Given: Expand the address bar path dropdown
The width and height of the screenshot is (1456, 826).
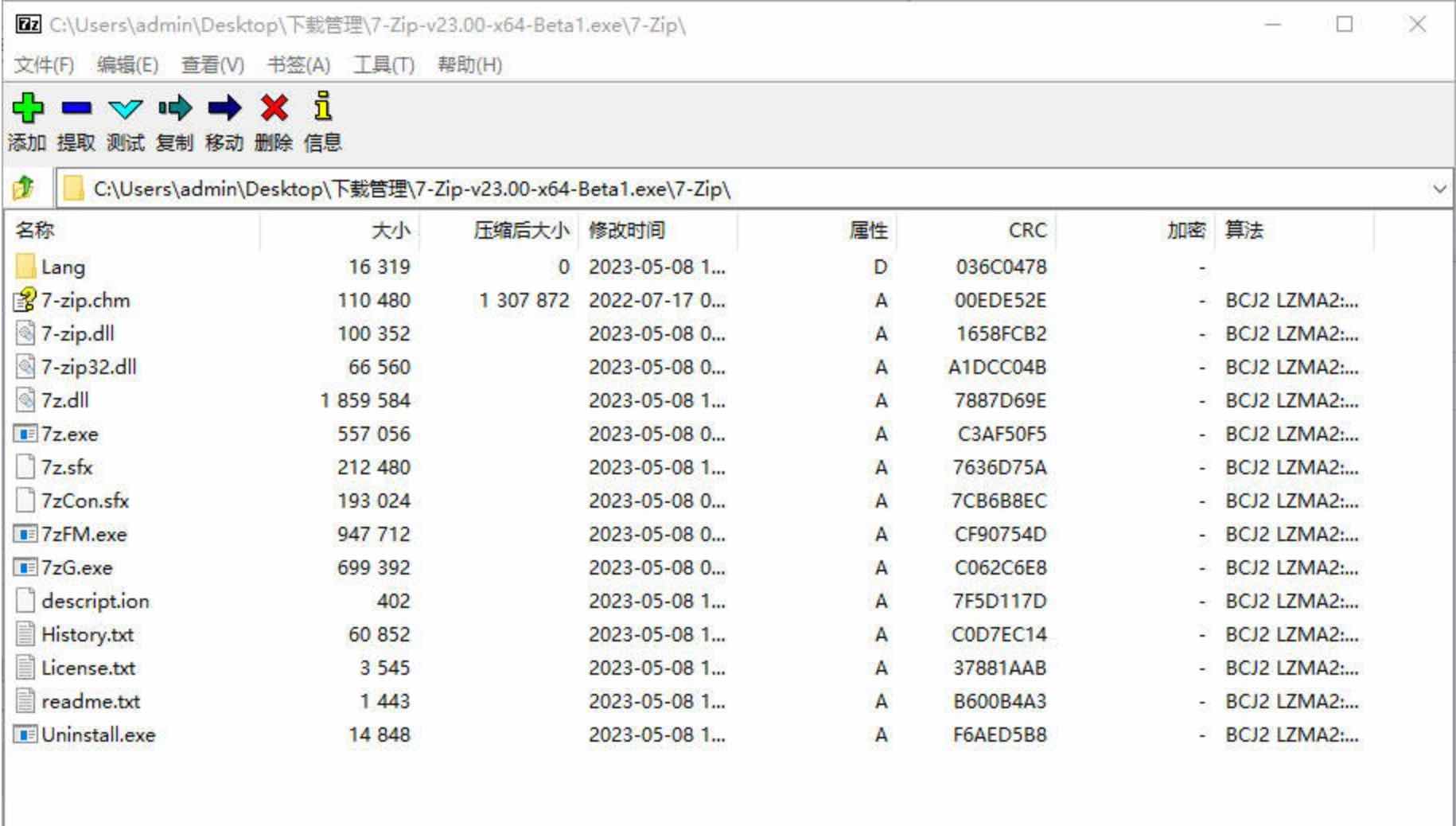Looking at the screenshot, I should pyautogui.click(x=1439, y=189).
